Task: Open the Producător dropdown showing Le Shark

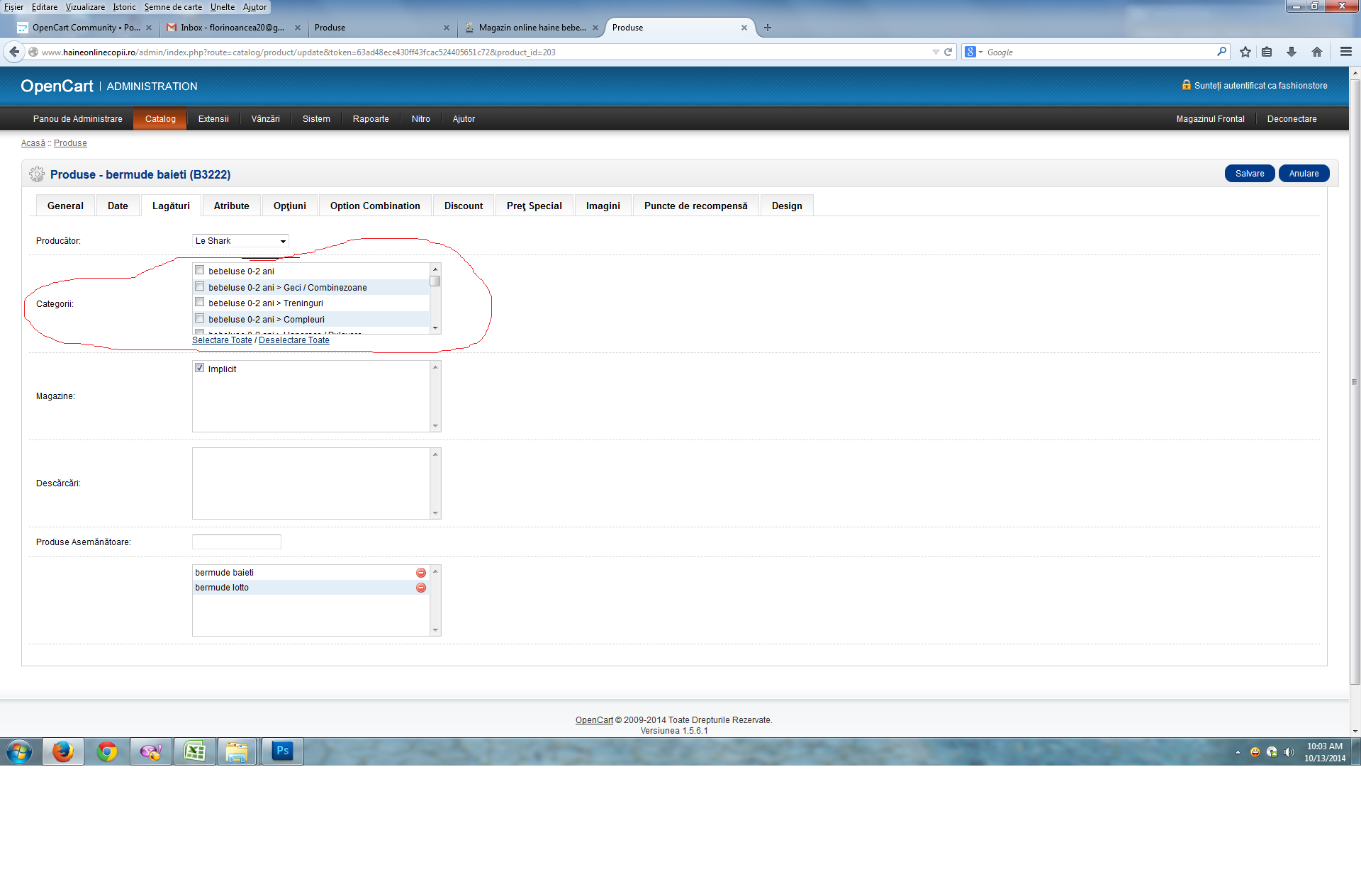Action: [x=240, y=241]
